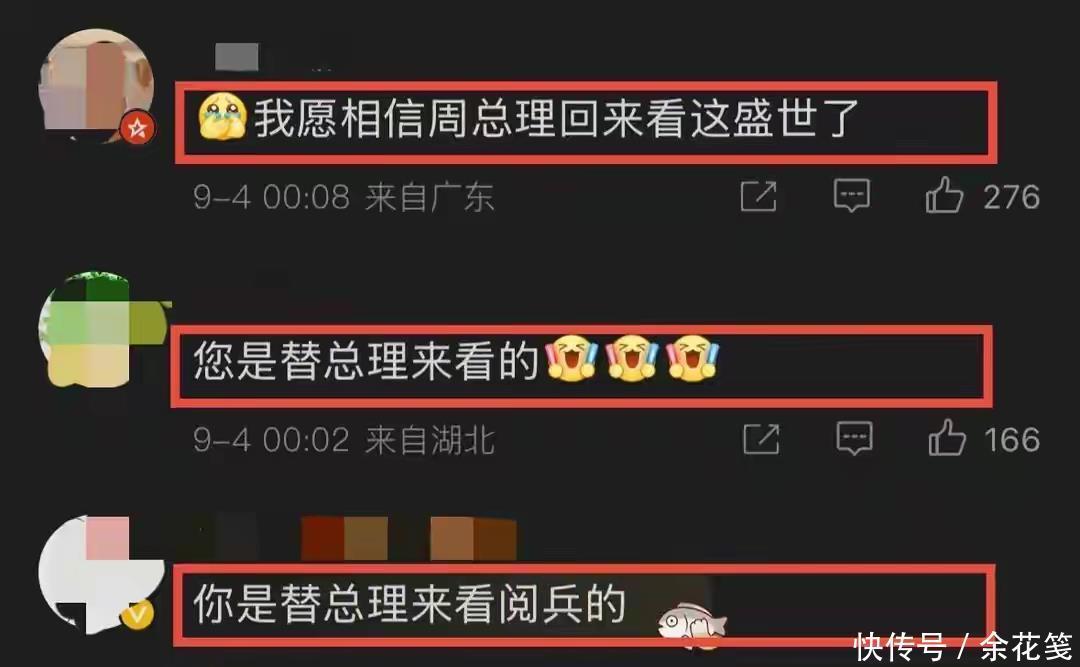This screenshot has width=1080, height=667.
Task: Open replies on the Hubei comment
Action: point(855,438)
